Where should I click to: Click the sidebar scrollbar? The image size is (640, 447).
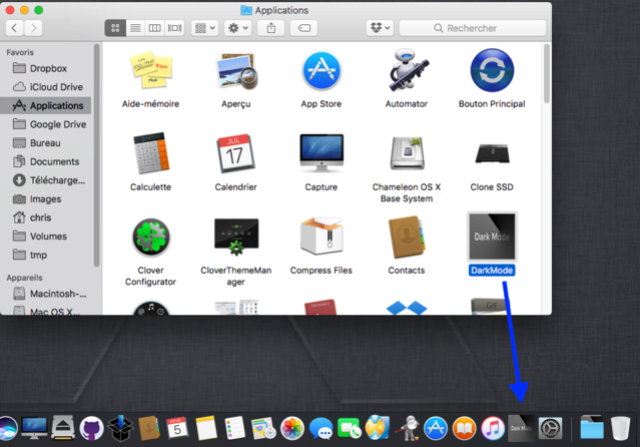point(97,155)
